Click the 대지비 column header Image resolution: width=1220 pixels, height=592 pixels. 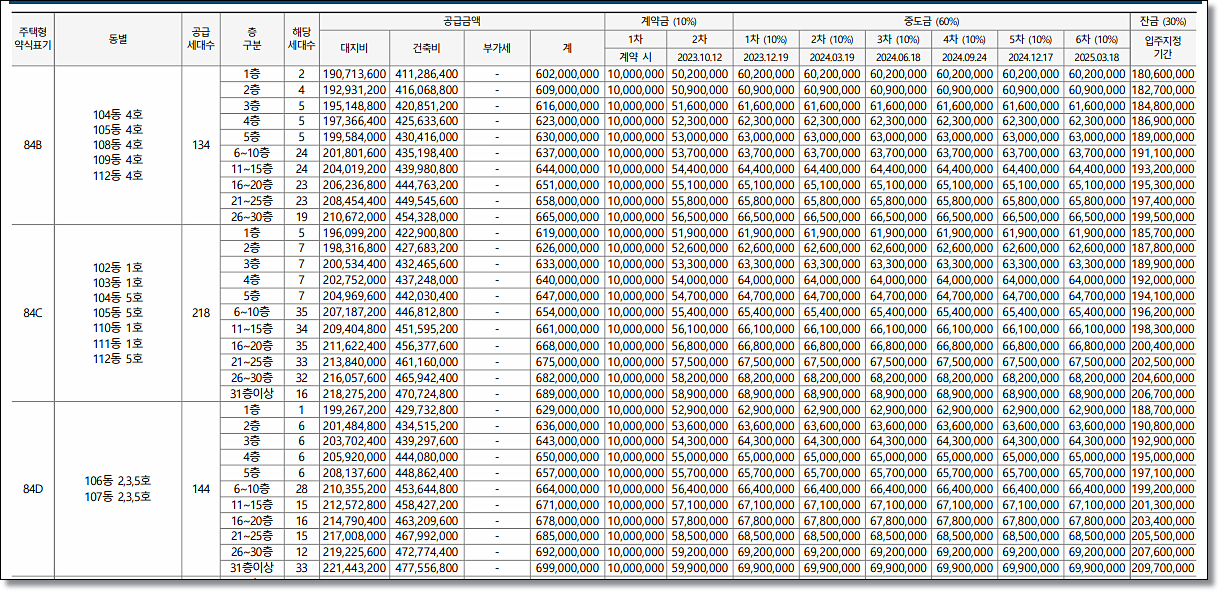coord(354,47)
